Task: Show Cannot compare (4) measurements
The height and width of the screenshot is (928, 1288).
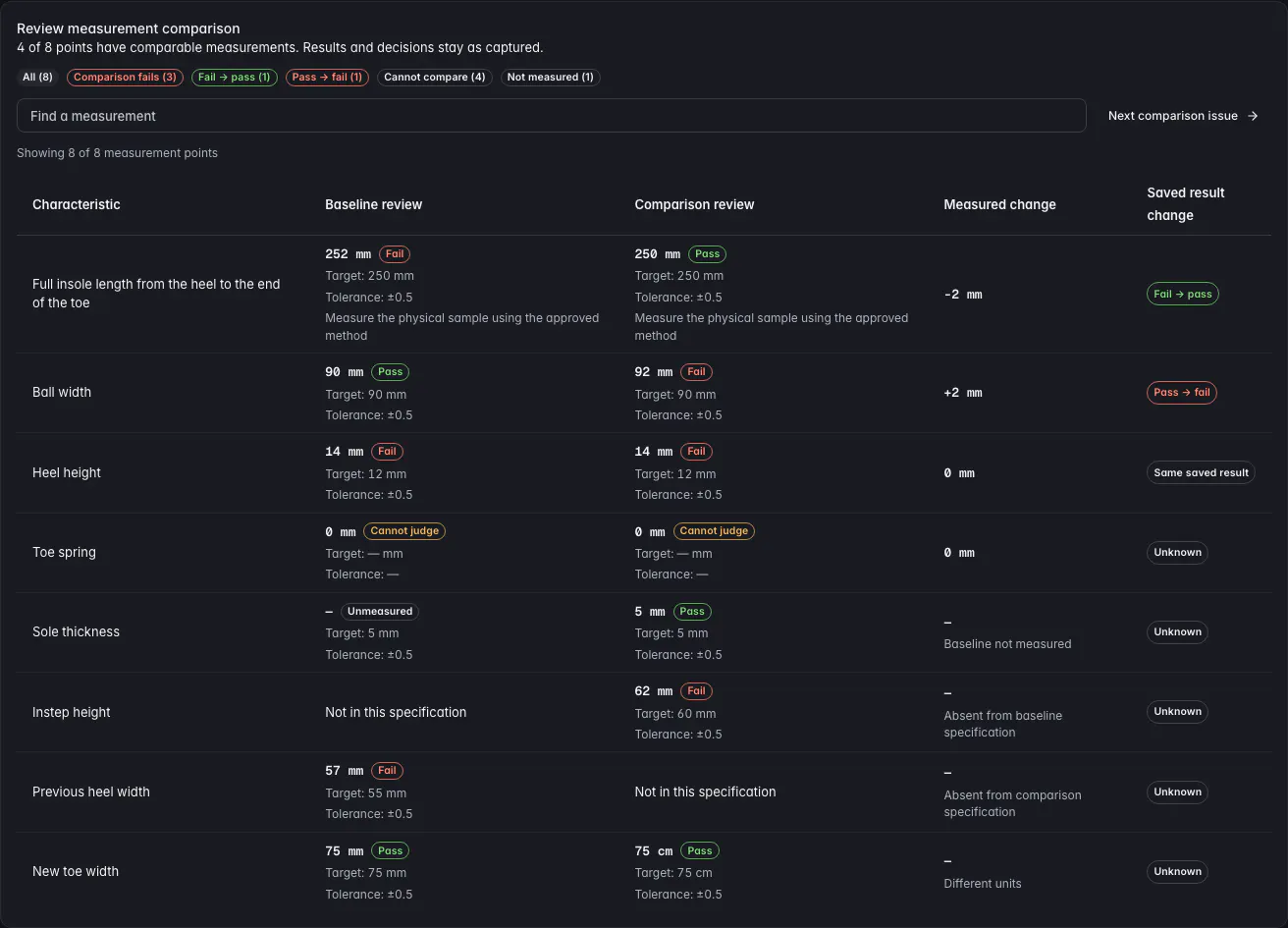Action: (x=435, y=77)
